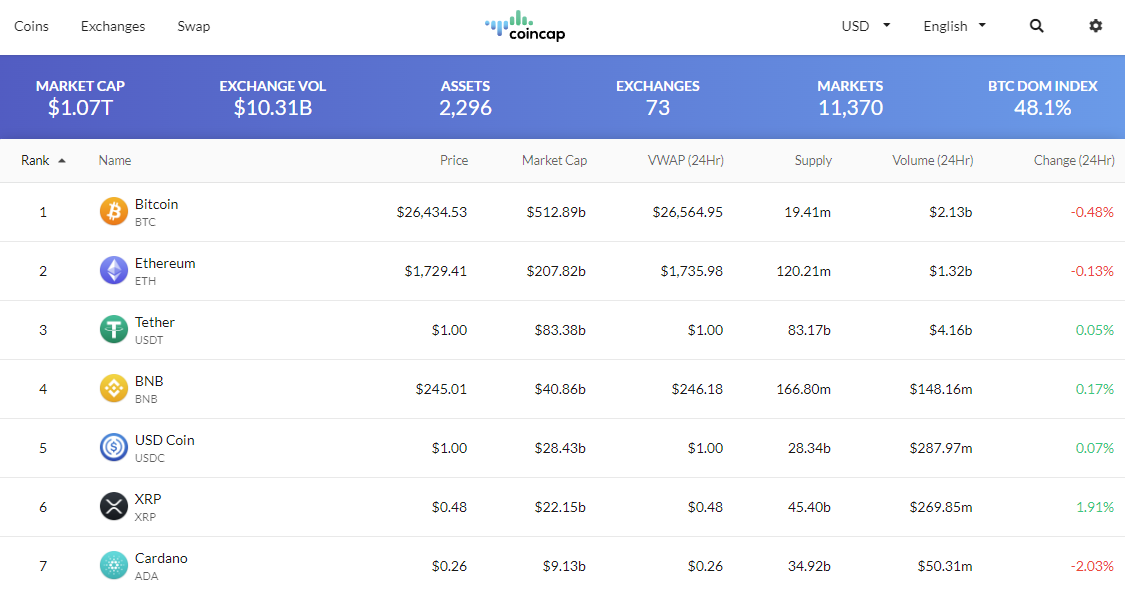This screenshot has width=1125, height=593.
Task: Click Bitcoin VWAP $26,564.95
Action: click(x=687, y=212)
